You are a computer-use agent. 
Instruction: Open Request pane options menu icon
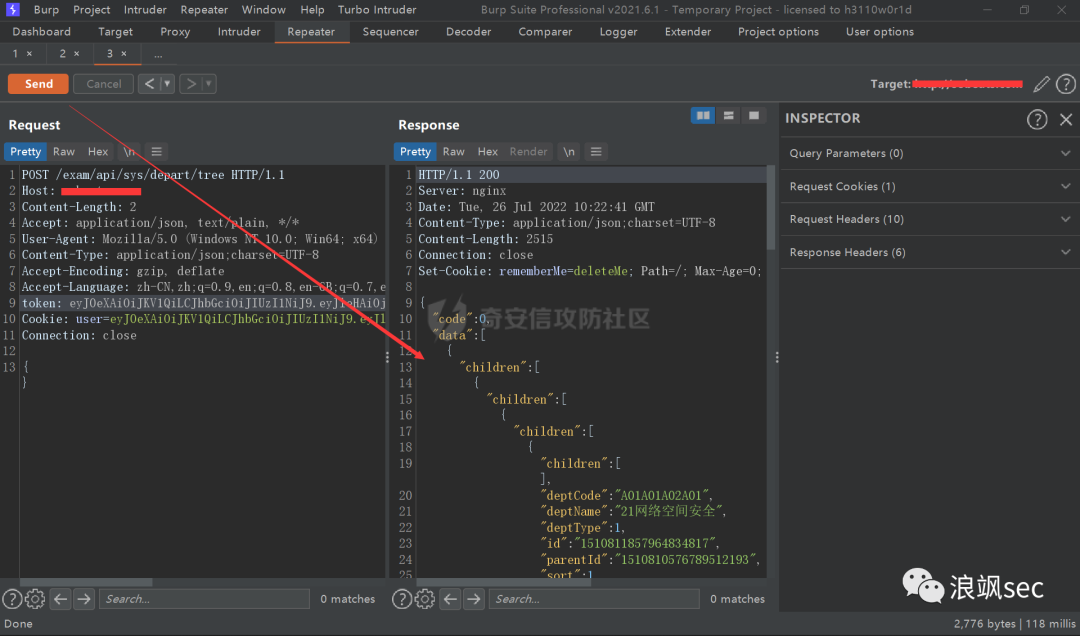[x=156, y=152]
